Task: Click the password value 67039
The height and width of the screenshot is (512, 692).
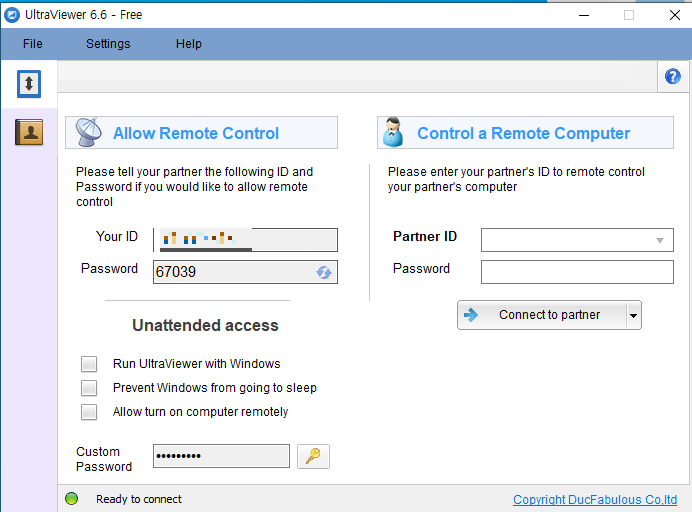Action: coord(176,272)
